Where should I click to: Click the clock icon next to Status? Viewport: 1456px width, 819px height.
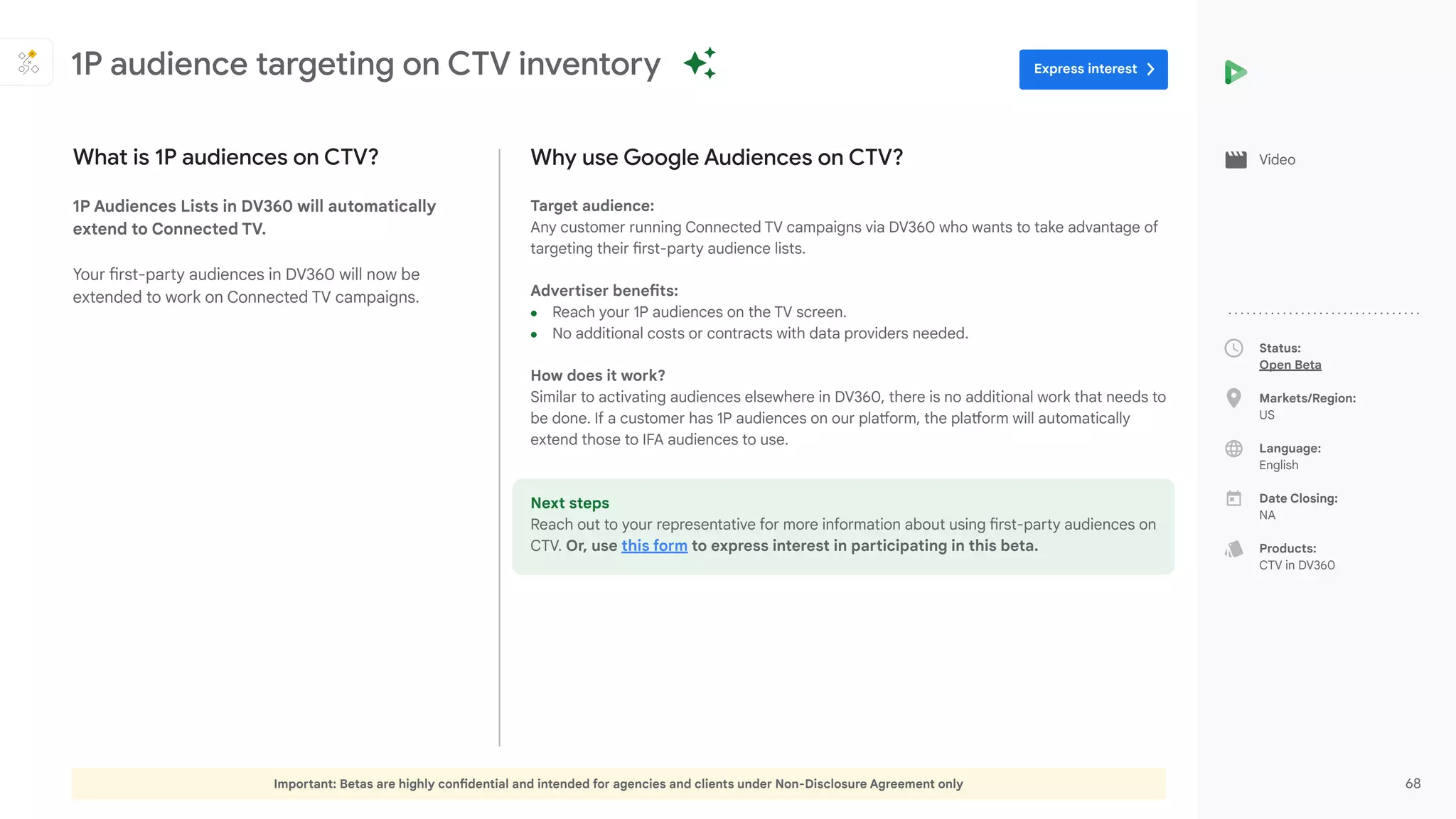point(1233,348)
